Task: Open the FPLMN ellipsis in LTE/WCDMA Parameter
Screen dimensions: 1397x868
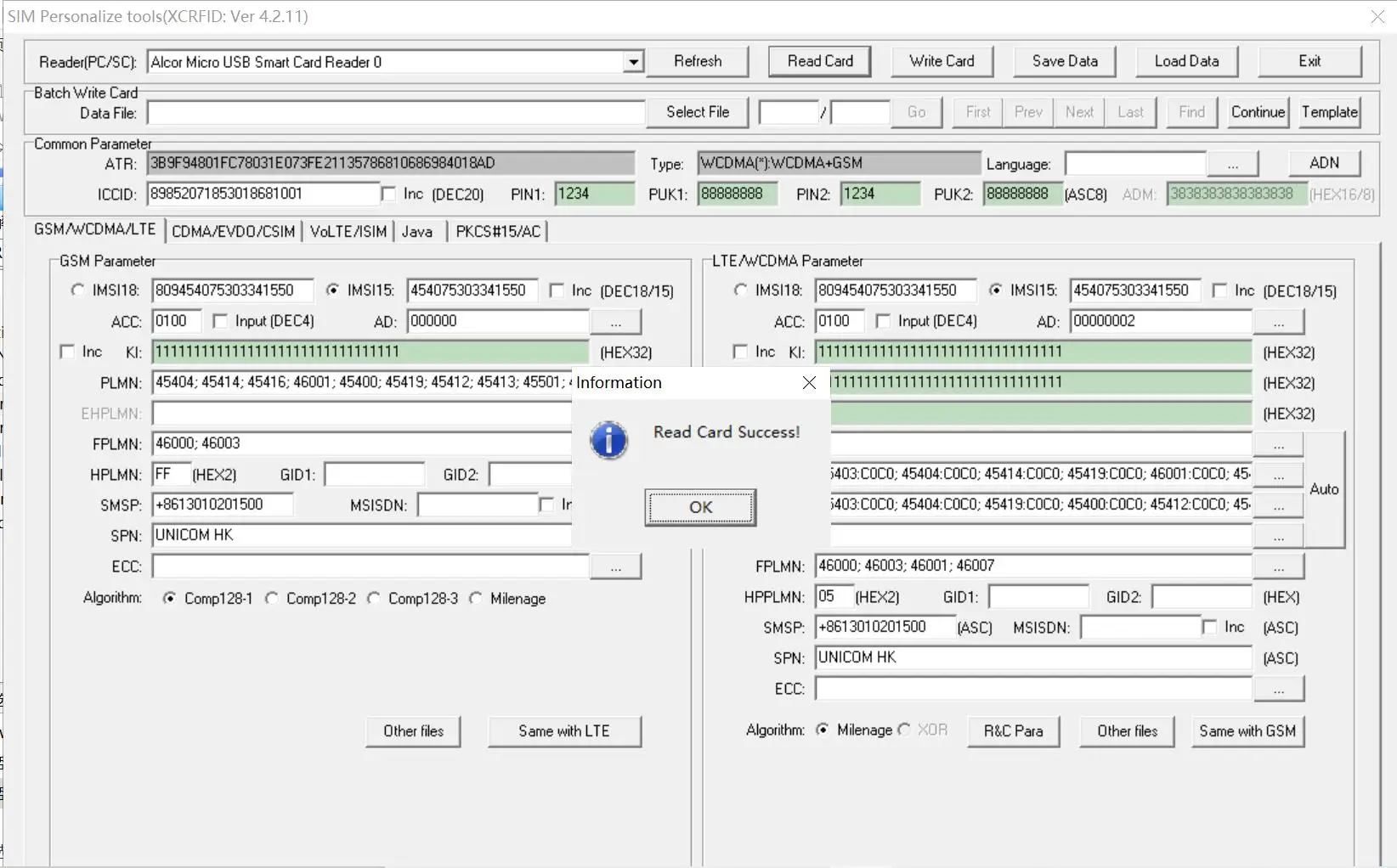Action: tap(1280, 566)
